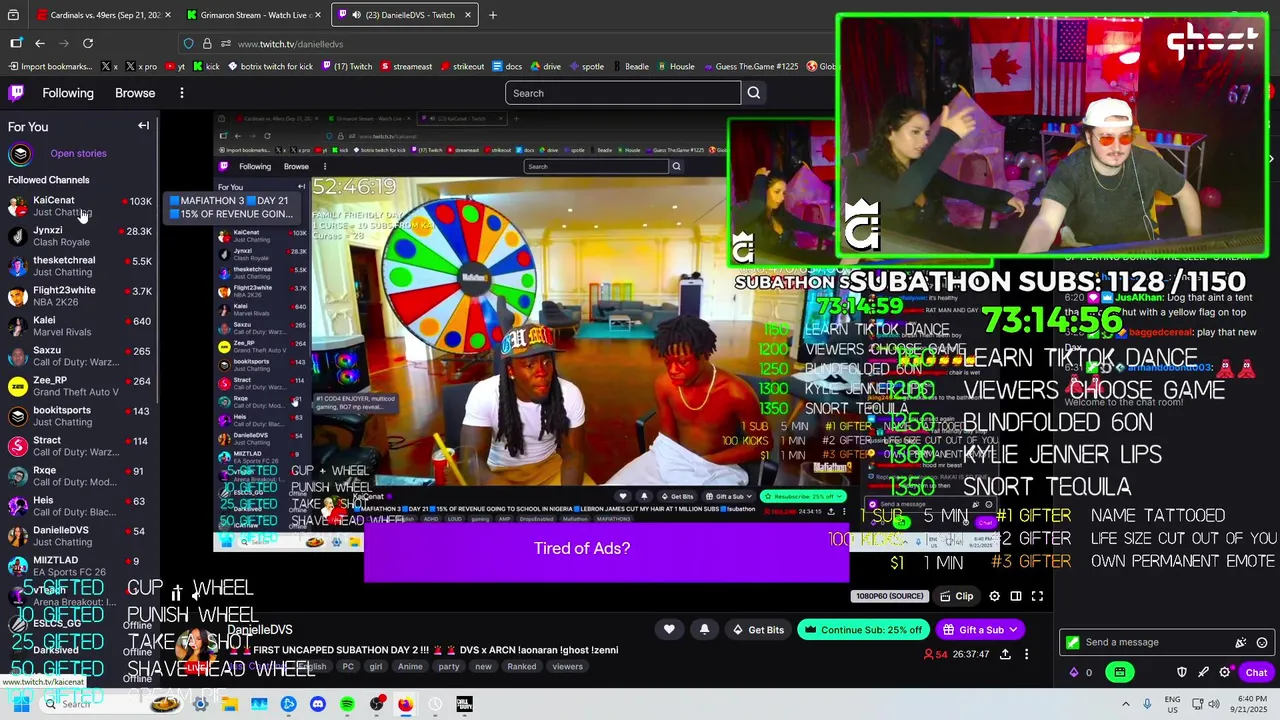This screenshot has height=720, width=1280.
Task: Toggle the notification bell
Action: pos(704,629)
